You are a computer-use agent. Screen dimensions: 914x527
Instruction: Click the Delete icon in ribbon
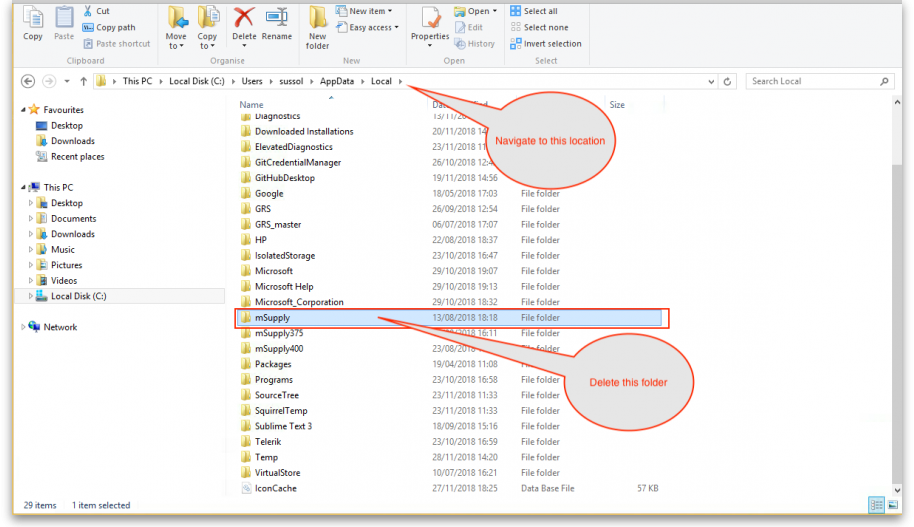coord(244,22)
